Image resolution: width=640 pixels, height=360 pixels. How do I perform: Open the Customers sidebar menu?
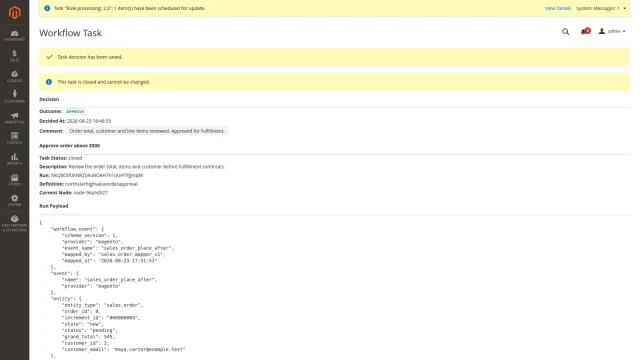(14, 97)
